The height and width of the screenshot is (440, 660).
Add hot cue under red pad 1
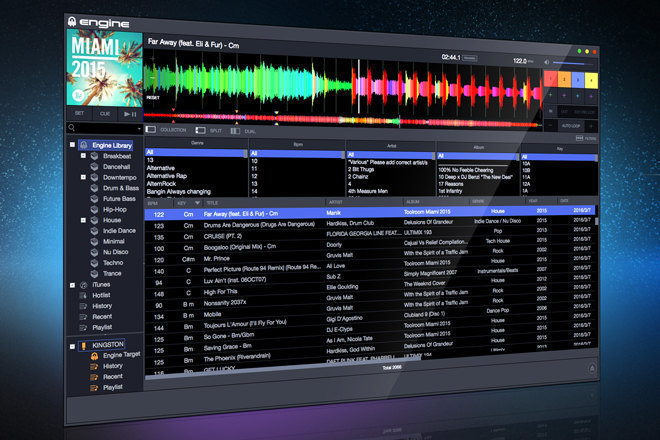551,96
